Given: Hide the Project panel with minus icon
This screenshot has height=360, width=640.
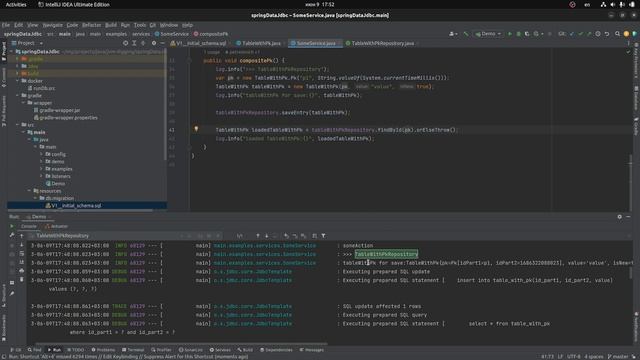Looking at the screenshot, I should click(x=162, y=43).
